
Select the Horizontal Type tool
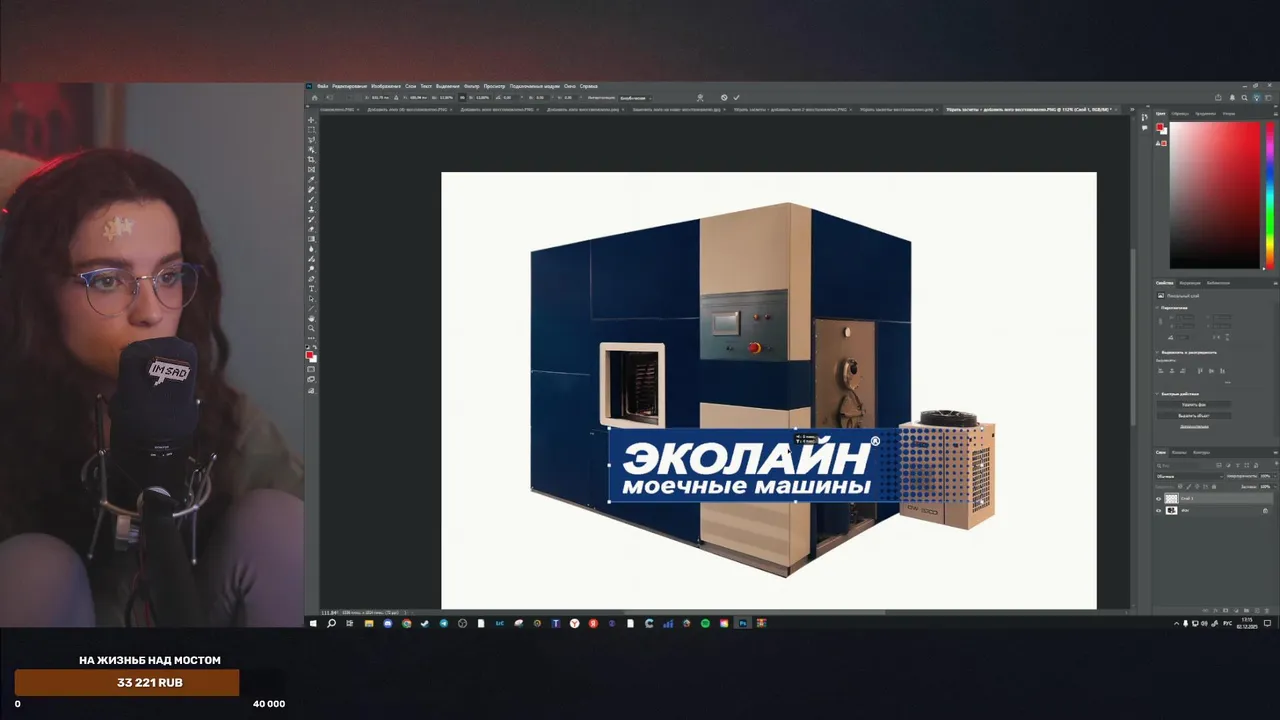click(x=311, y=288)
